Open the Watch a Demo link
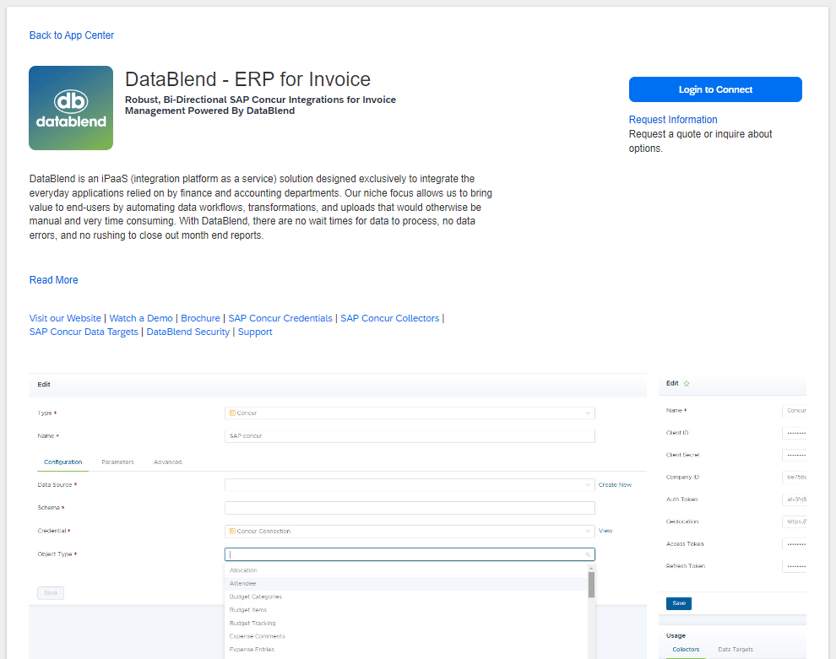The width and height of the screenshot is (836, 659). tap(141, 318)
